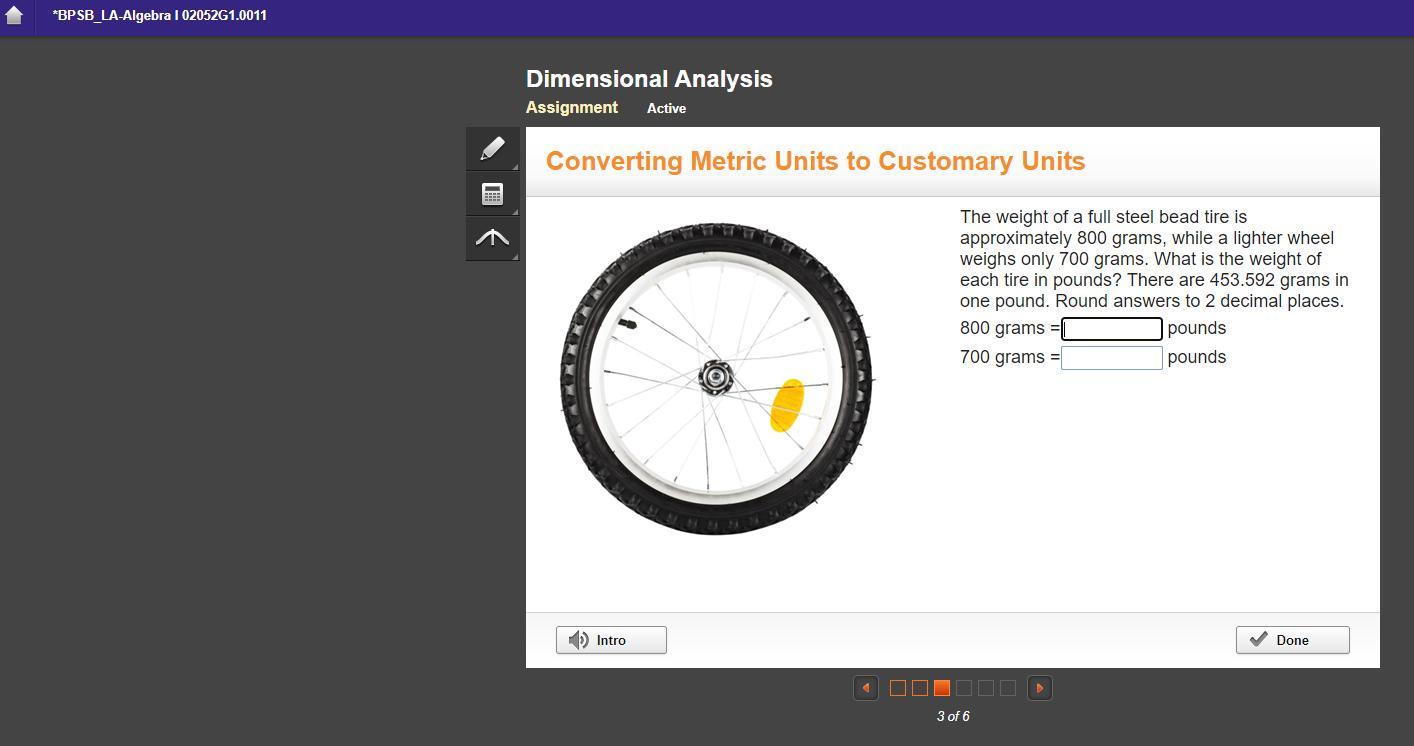Viewport: 1414px width, 746px height.
Task: Play the Intro audio
Action: (611, 640)
